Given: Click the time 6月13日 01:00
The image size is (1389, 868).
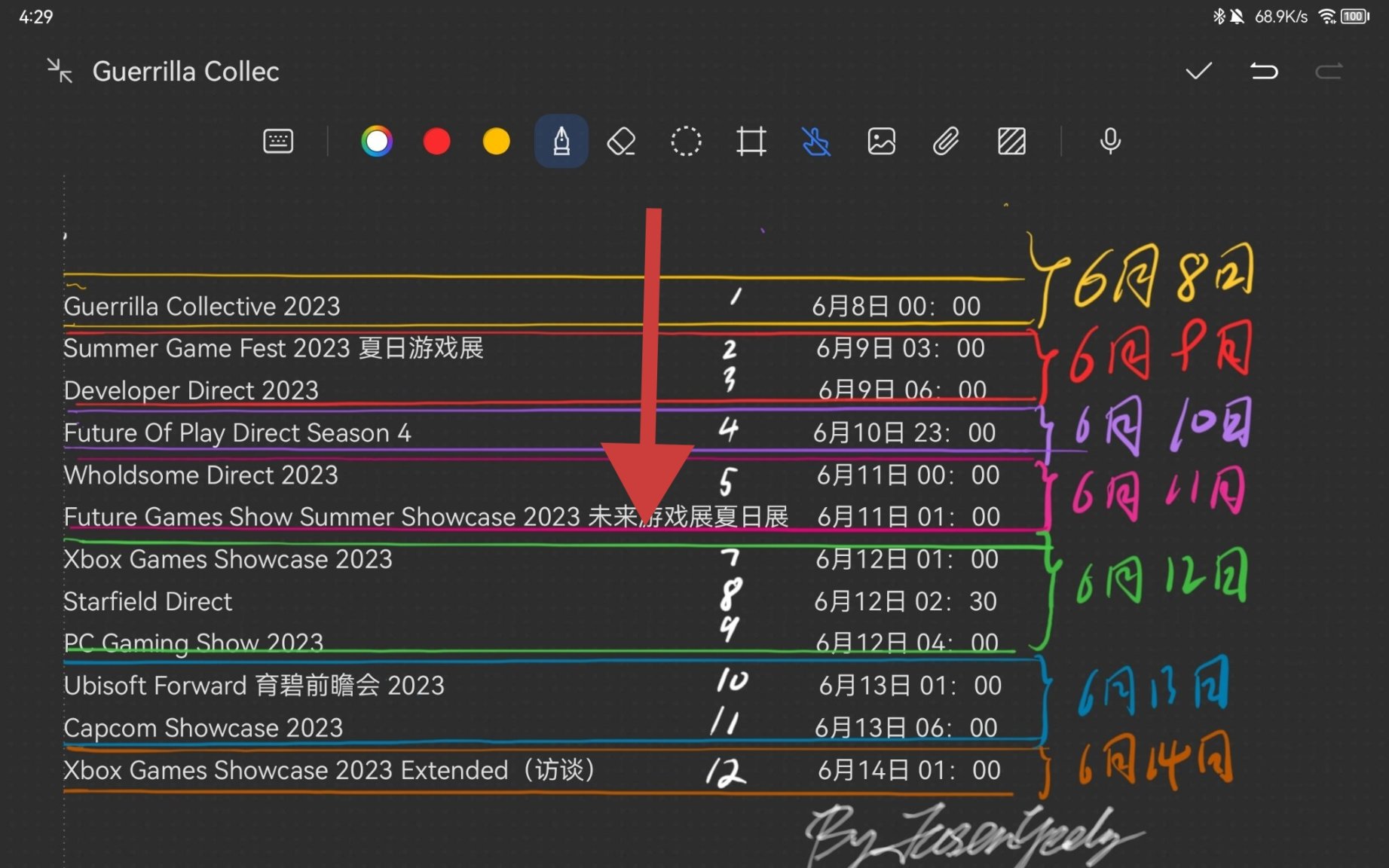Looking at the screenshot, I should (910, 686).
